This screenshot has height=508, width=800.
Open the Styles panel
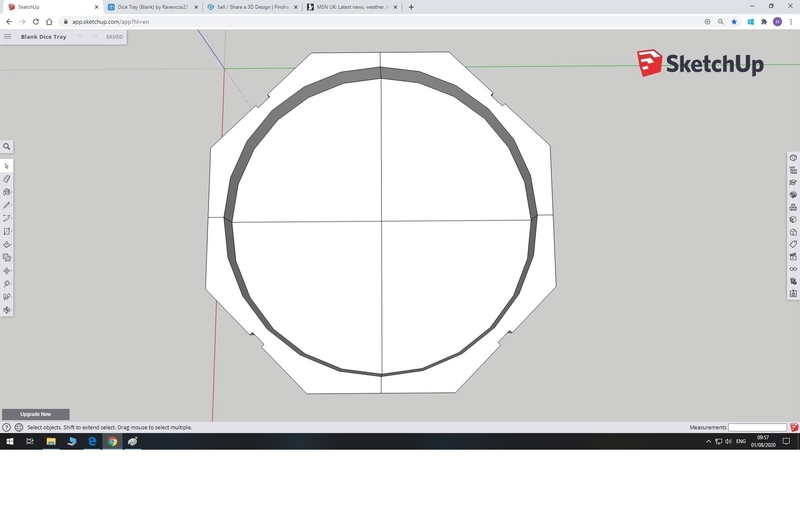pos(793,220)
